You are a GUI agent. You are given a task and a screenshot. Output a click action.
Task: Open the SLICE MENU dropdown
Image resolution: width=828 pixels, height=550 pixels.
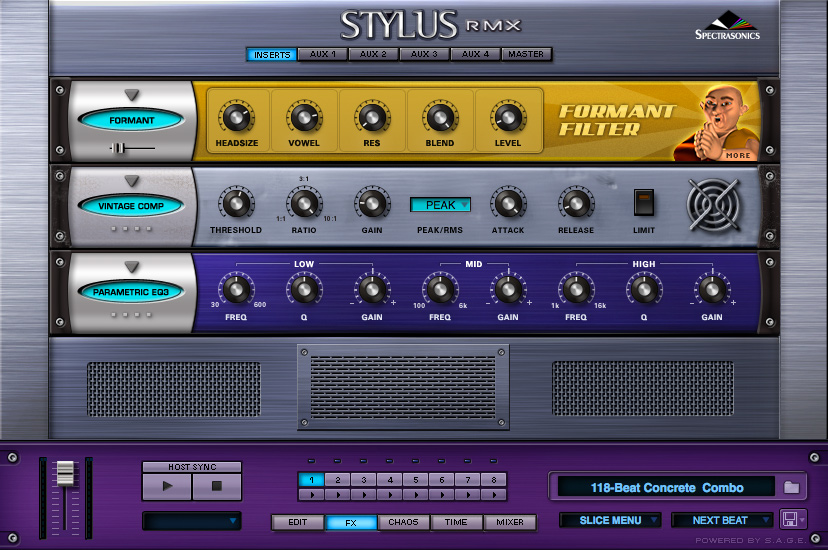pos(610,520)
